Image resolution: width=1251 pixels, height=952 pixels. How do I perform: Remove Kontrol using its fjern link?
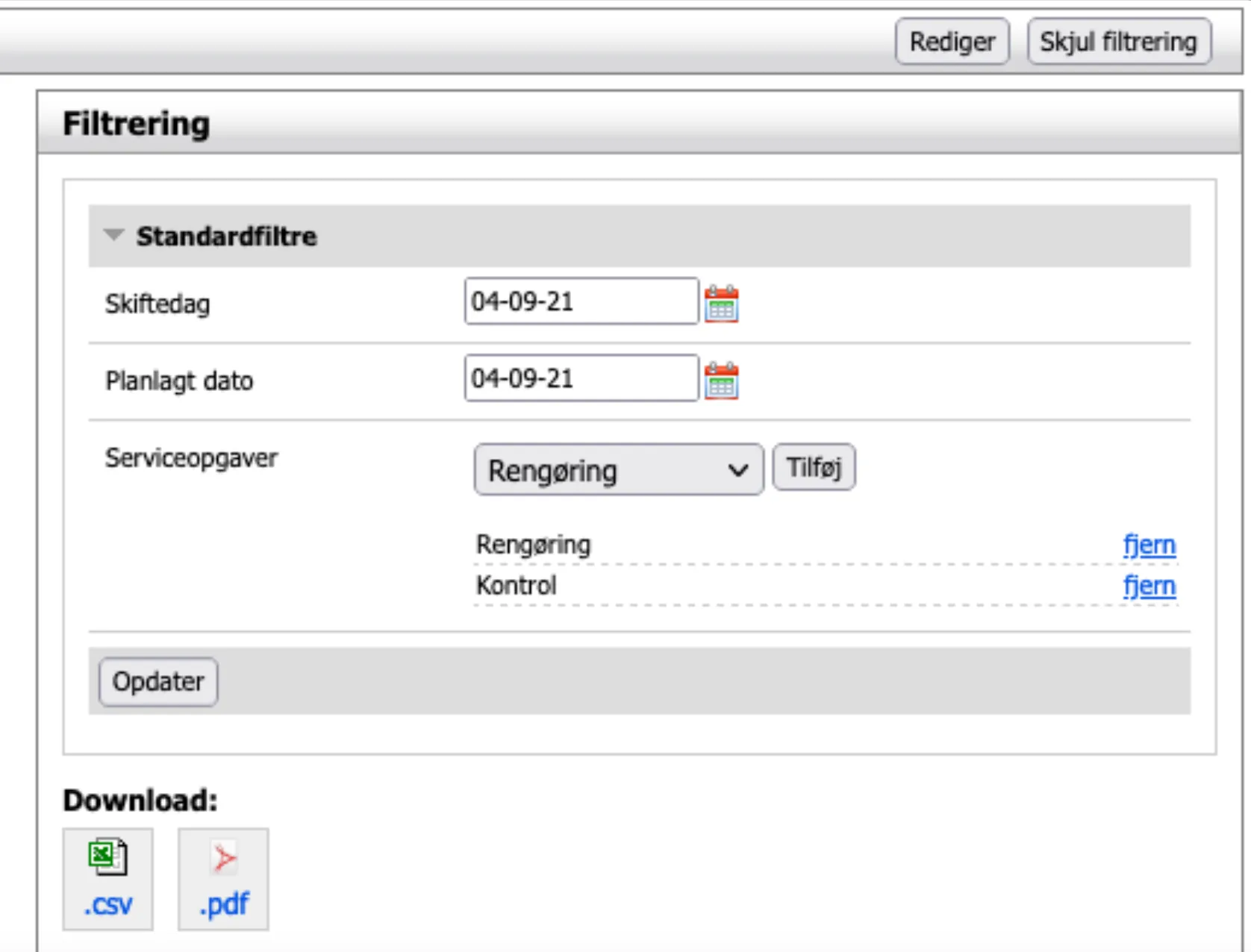(x=1149, y=586)
